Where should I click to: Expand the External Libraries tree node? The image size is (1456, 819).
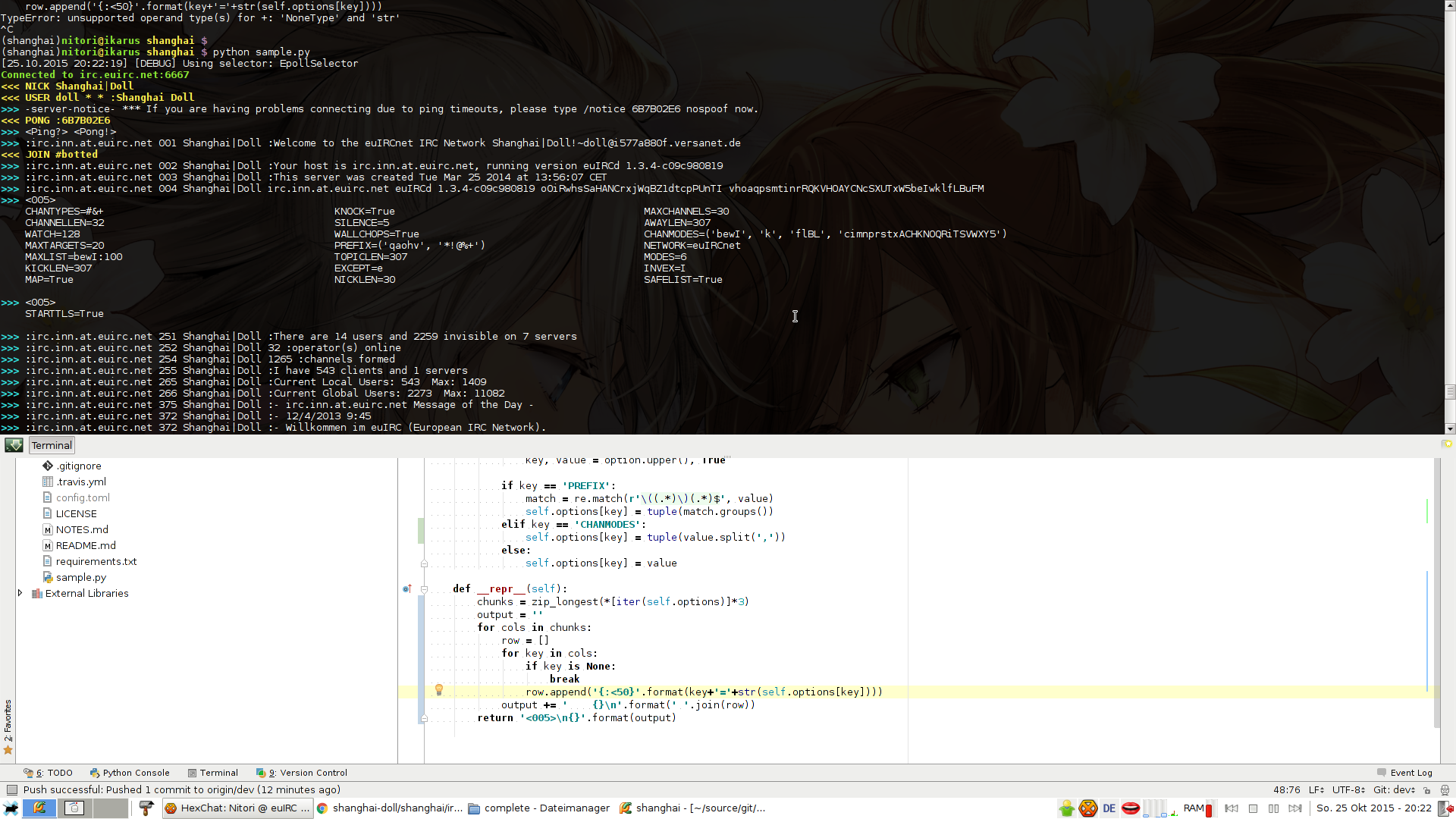[20, 593]
